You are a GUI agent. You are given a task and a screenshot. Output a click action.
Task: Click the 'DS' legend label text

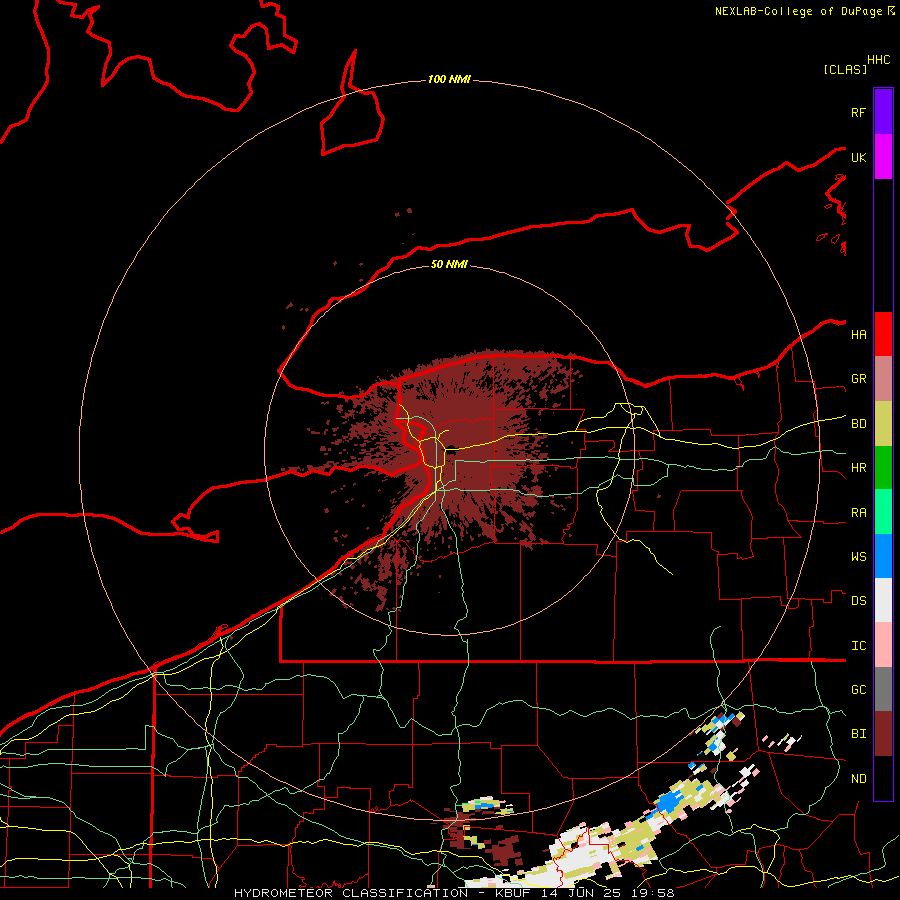[859, 601]
